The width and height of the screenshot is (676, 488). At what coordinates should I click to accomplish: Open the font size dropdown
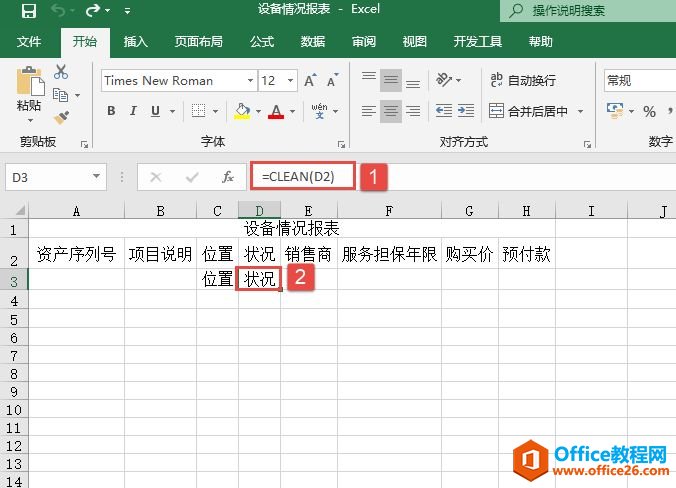click(290, 81)
